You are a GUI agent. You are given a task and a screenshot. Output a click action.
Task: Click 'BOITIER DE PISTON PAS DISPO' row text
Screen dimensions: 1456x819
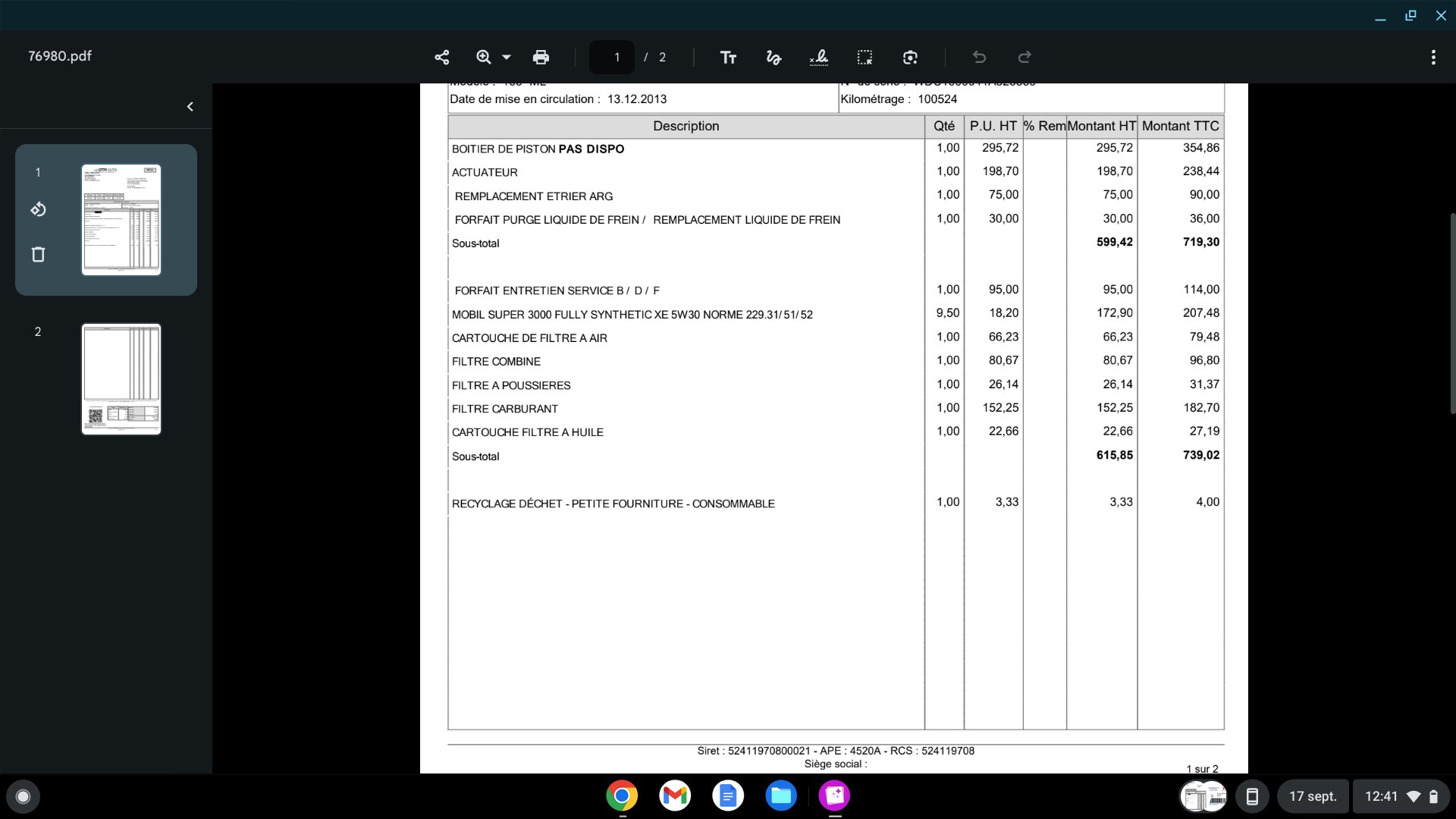tap(538, 149)
